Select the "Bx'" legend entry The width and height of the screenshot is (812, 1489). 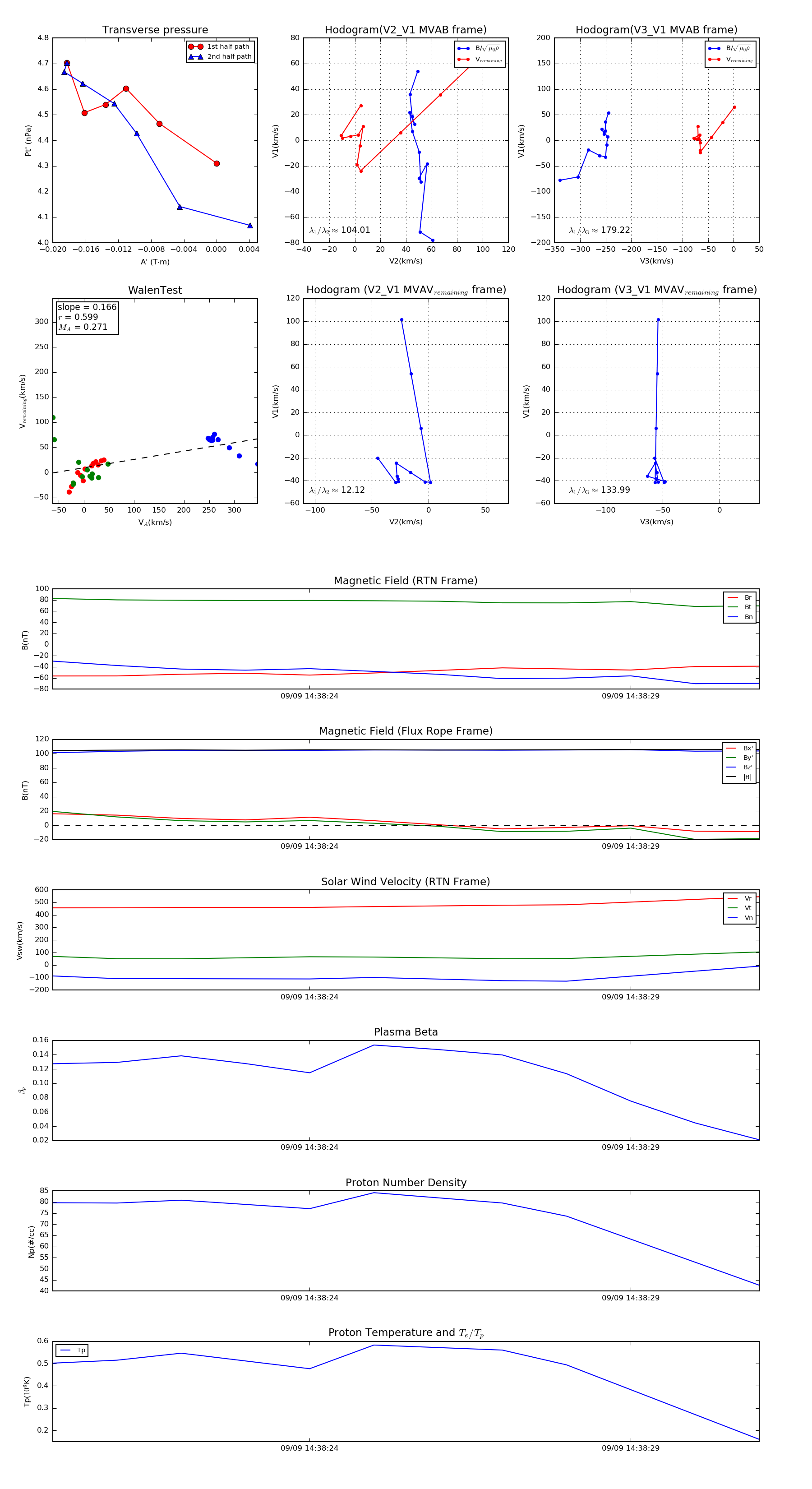coord(740,748)
